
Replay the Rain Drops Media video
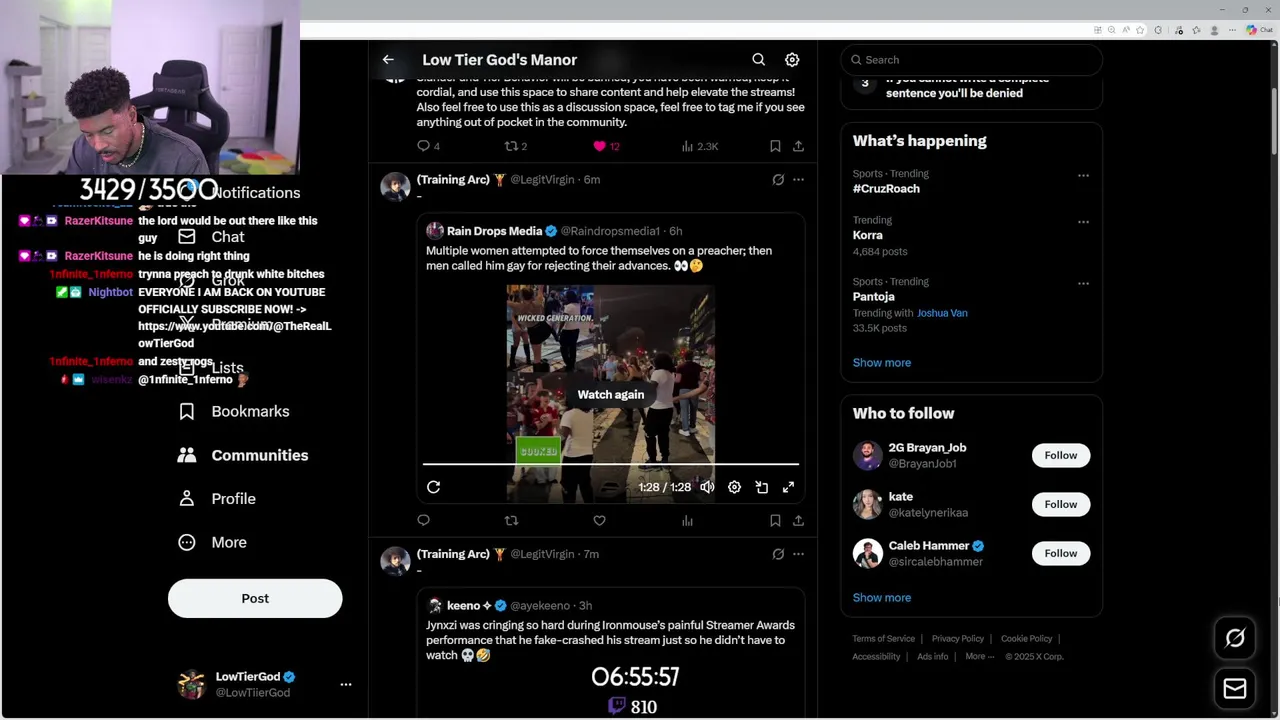click(x=433, y=487)
